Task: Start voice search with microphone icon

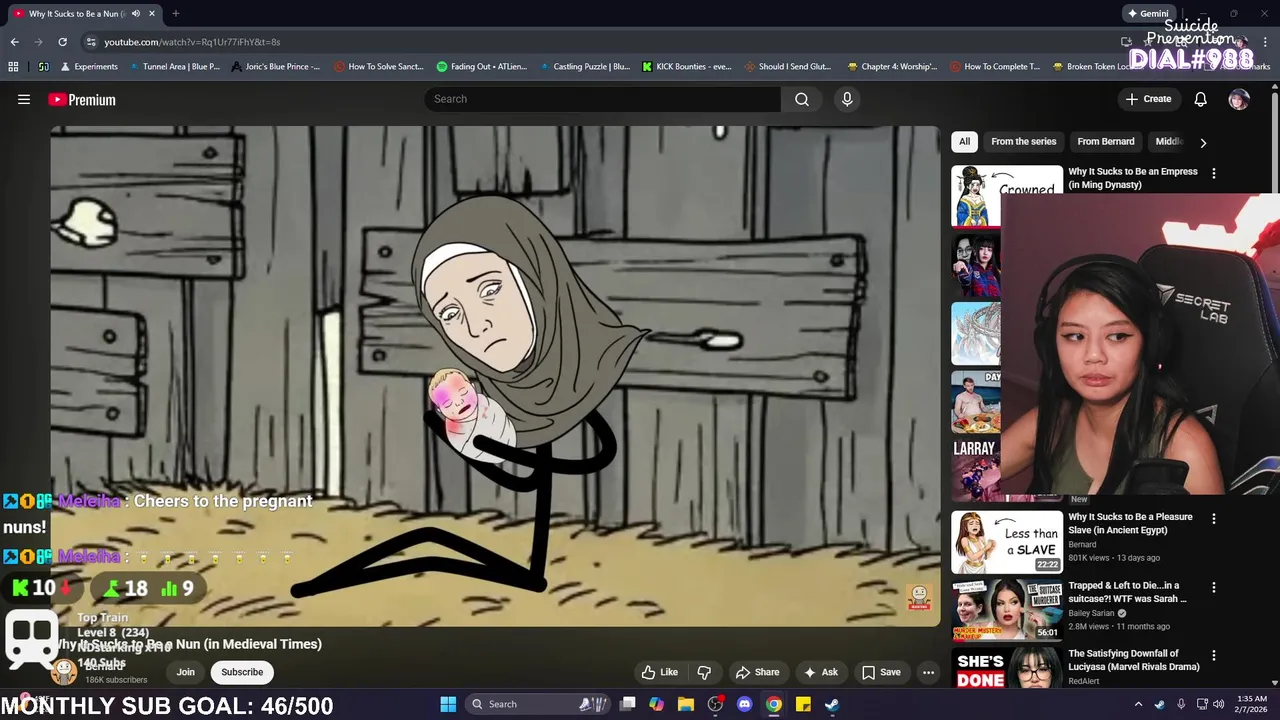Action: [847, 99]
